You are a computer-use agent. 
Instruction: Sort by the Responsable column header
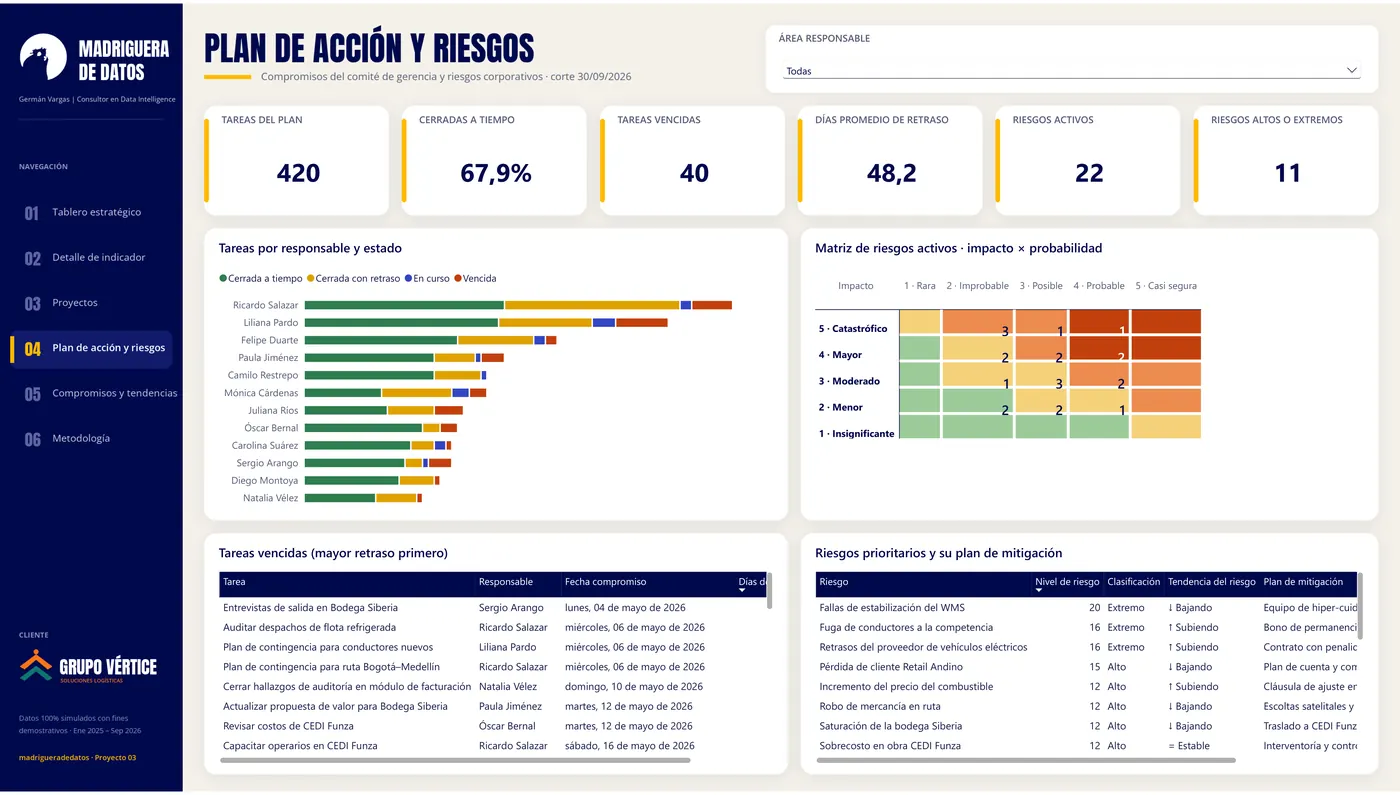click(518, 582)
